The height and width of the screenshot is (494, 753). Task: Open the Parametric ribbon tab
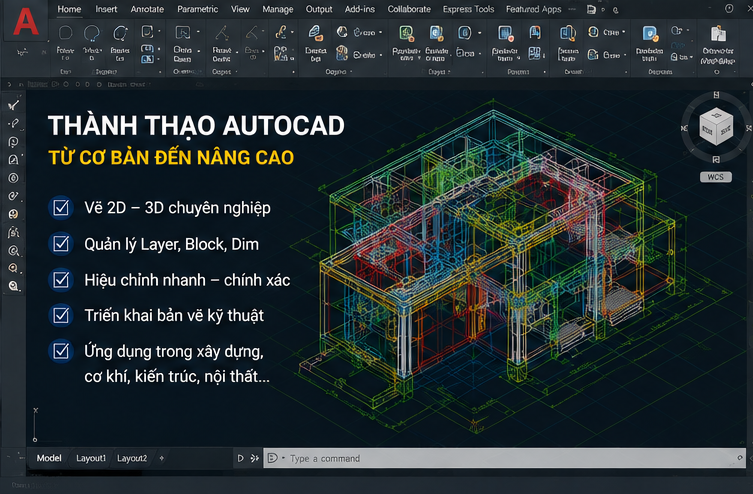[197, 9]
